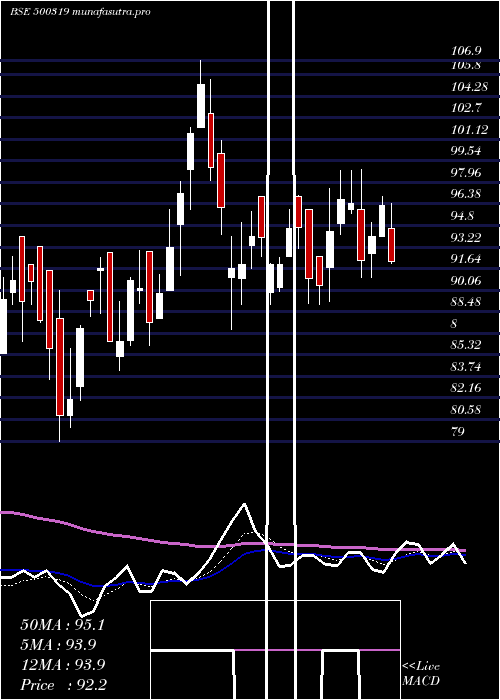500x700 pixels.
Task: Click the 90.06 price axis label
Action: 466,280
